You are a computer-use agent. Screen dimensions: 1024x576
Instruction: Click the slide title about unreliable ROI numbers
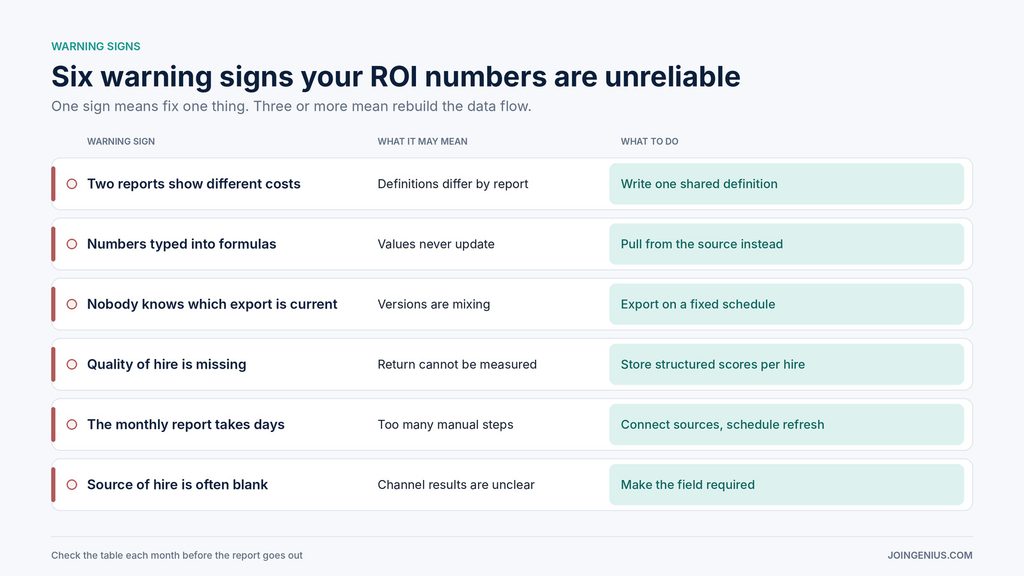click(x=396, y=76)
